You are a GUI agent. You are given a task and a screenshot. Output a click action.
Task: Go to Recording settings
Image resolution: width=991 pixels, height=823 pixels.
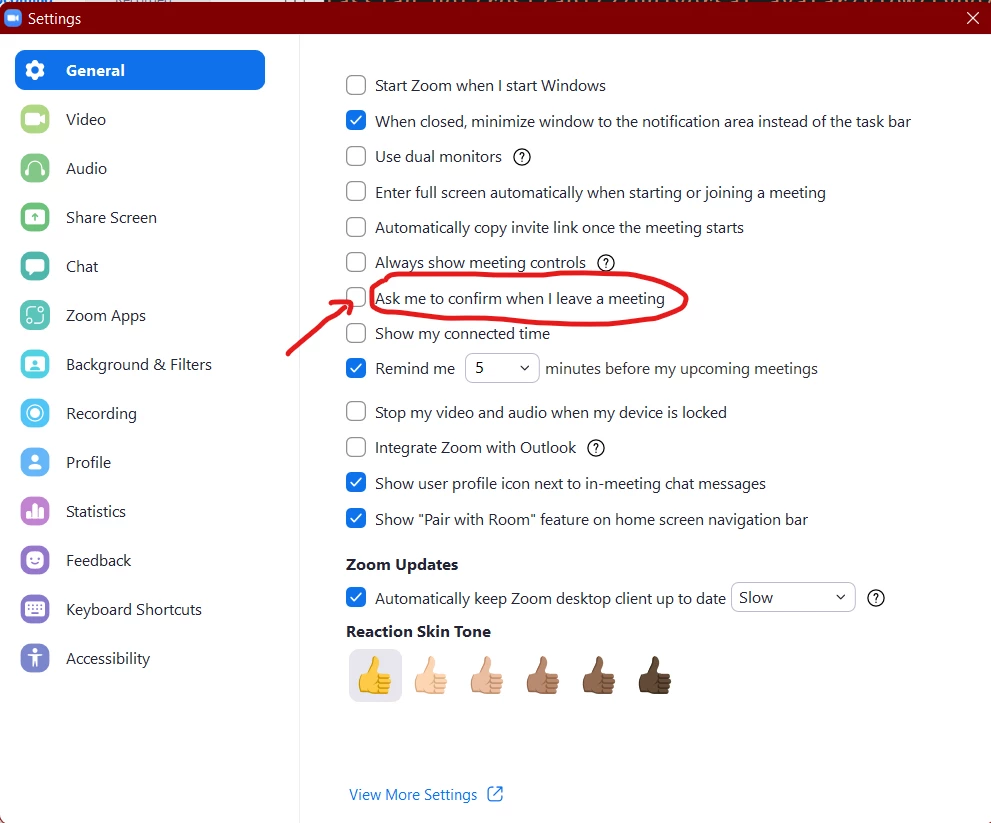click(140, 413)
